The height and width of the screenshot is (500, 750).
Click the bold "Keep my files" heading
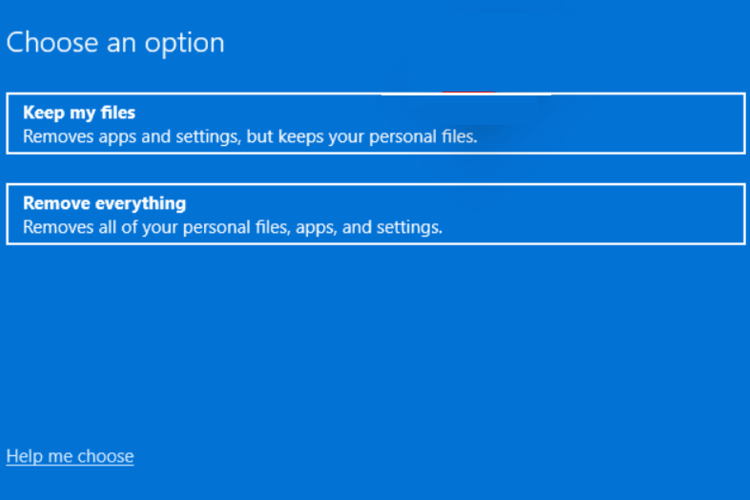click(79, 112)
